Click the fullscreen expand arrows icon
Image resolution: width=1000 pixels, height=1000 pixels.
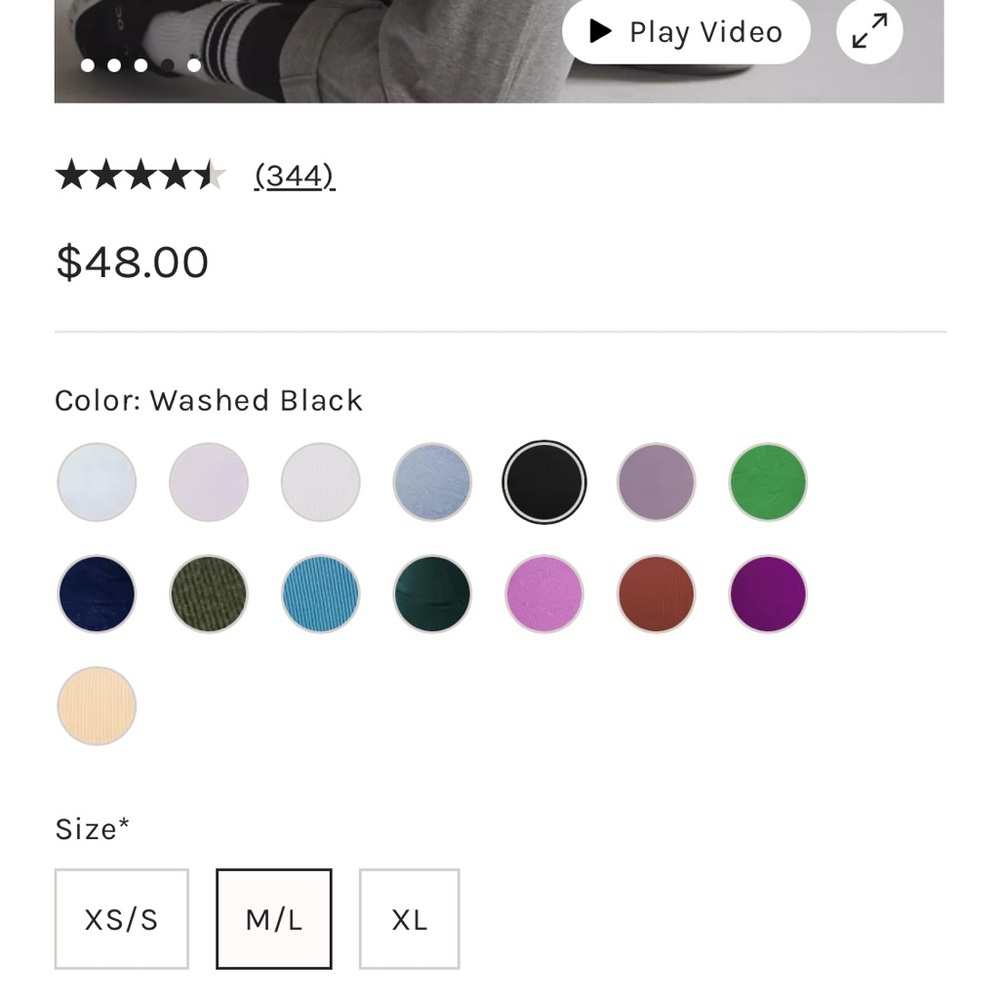pos(869,32)
